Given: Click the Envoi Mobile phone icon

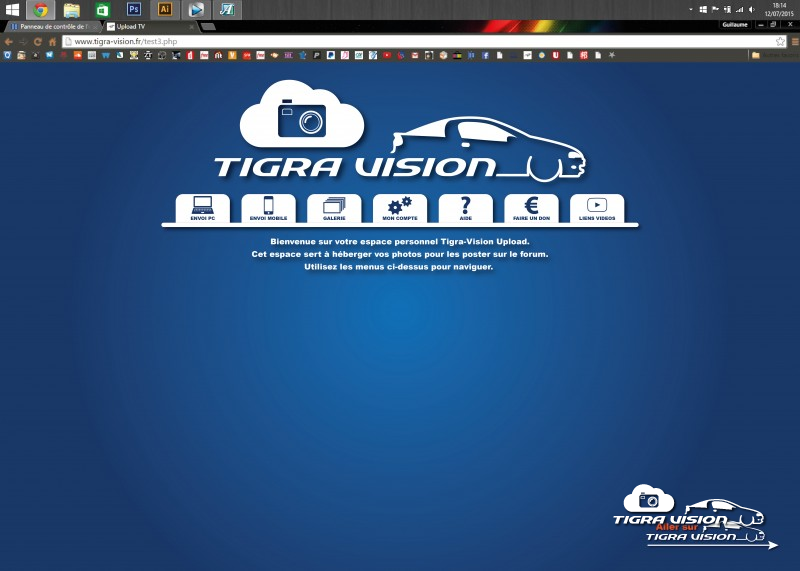Looking at the screenshot, I should click(268, 208).
